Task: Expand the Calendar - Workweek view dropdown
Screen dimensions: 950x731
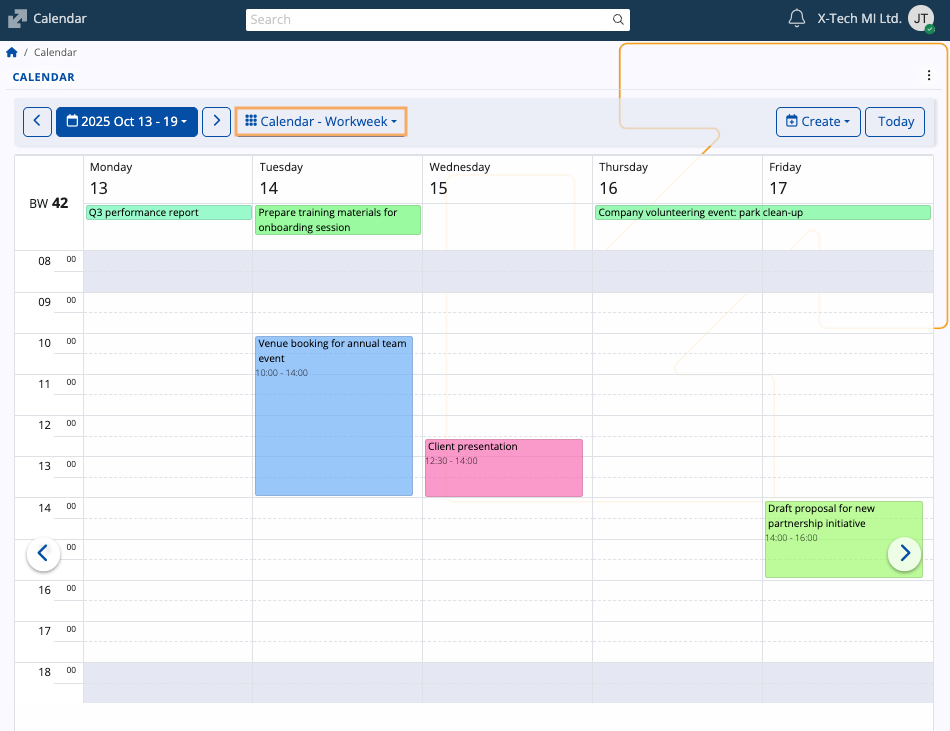Action: coord(321,121)
